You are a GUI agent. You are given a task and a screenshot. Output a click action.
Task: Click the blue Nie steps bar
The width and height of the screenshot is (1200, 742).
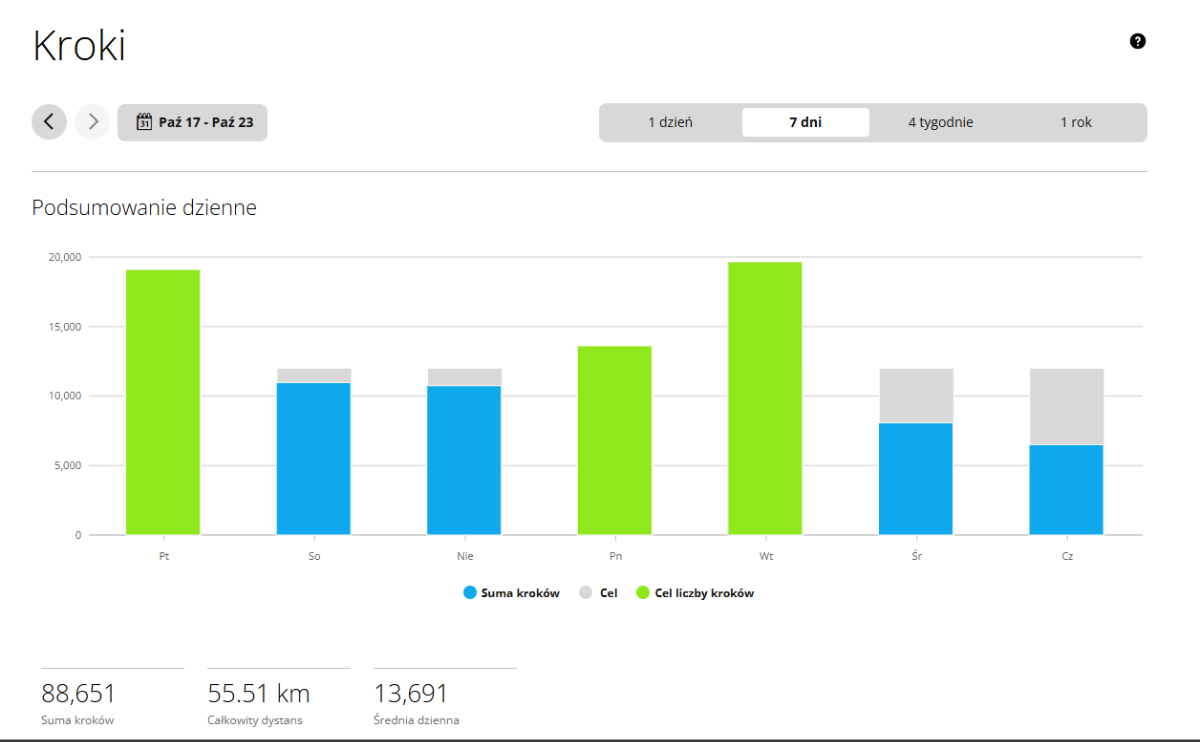(x=464, y=460)
